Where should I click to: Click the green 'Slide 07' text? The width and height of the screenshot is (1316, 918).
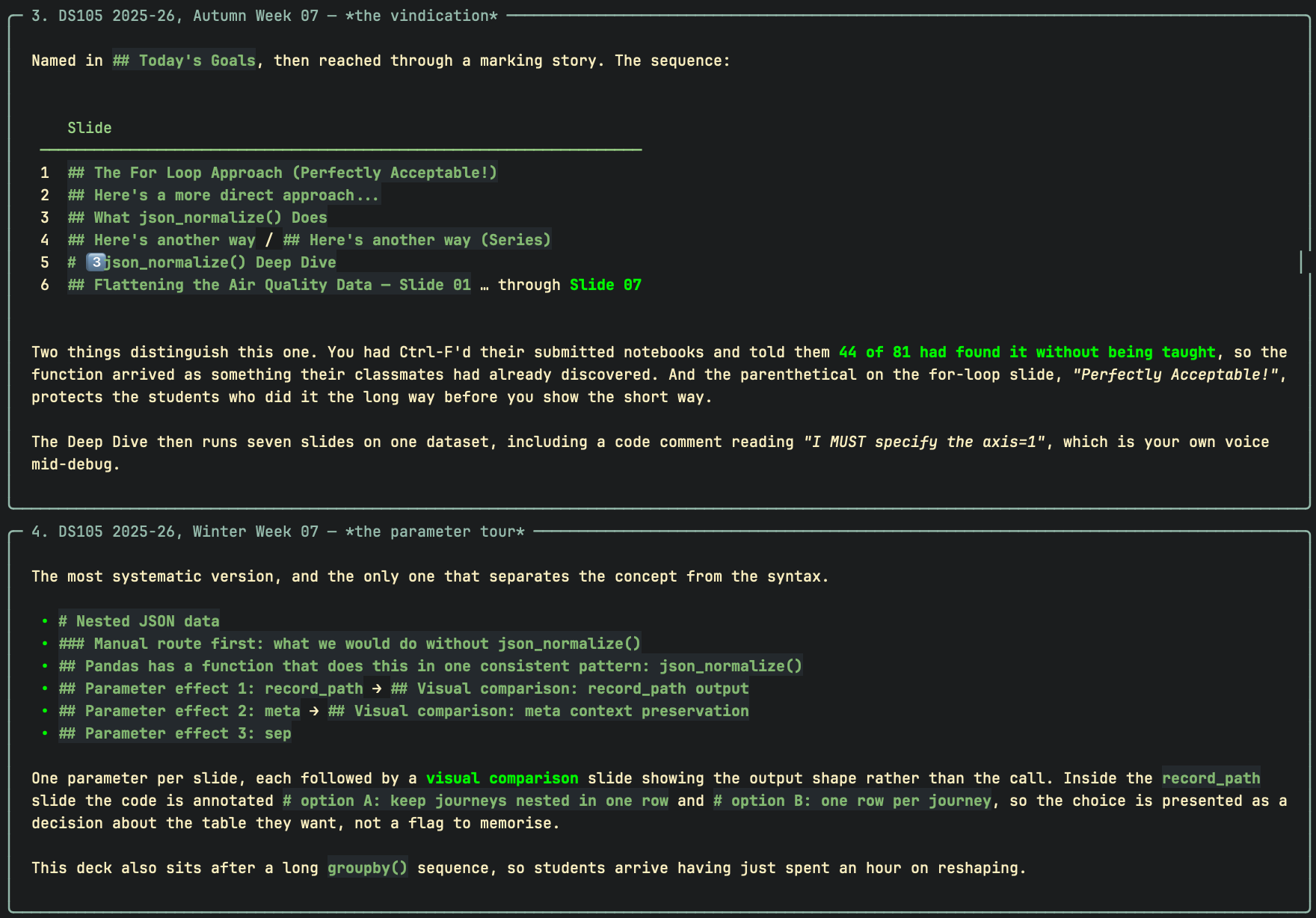tap(606, 285)
